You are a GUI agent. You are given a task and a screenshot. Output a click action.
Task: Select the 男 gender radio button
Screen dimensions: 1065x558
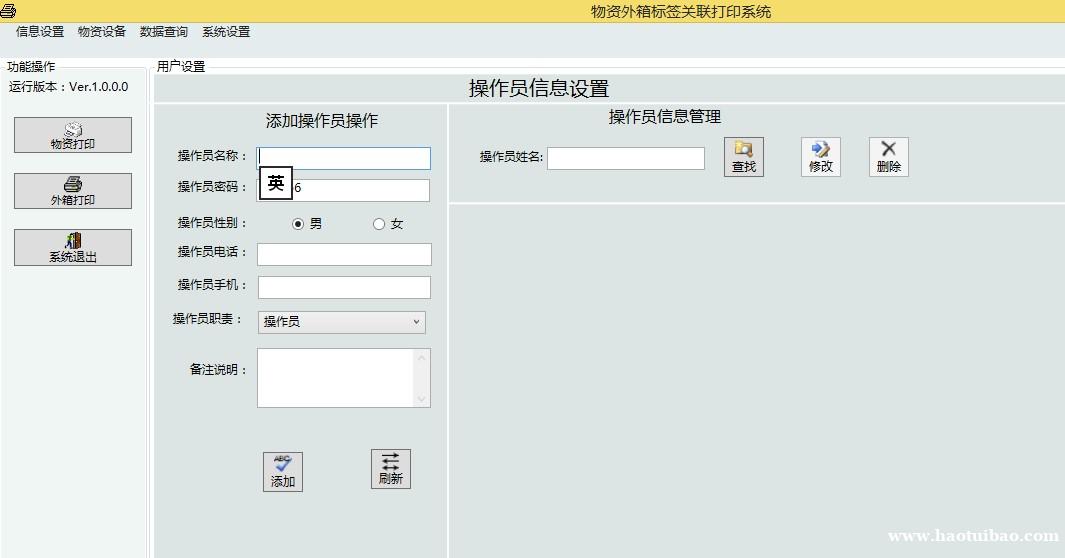(x=298, y=224)
